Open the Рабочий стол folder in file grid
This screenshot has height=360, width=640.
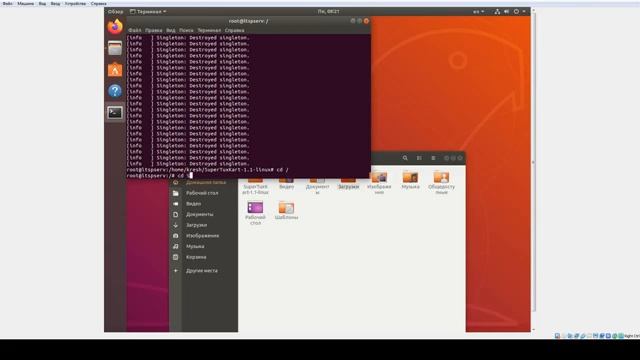(x=255, y=207)
